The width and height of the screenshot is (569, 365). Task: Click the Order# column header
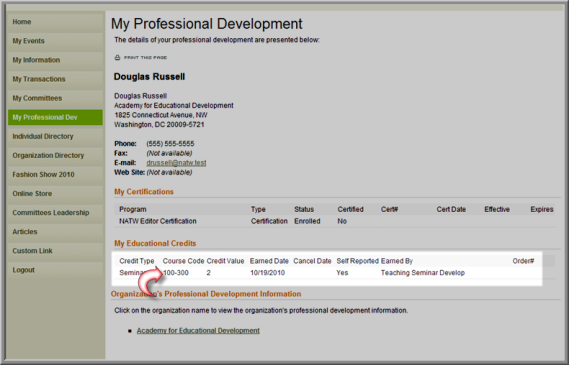pyautogui.click(x=523, y=261)
